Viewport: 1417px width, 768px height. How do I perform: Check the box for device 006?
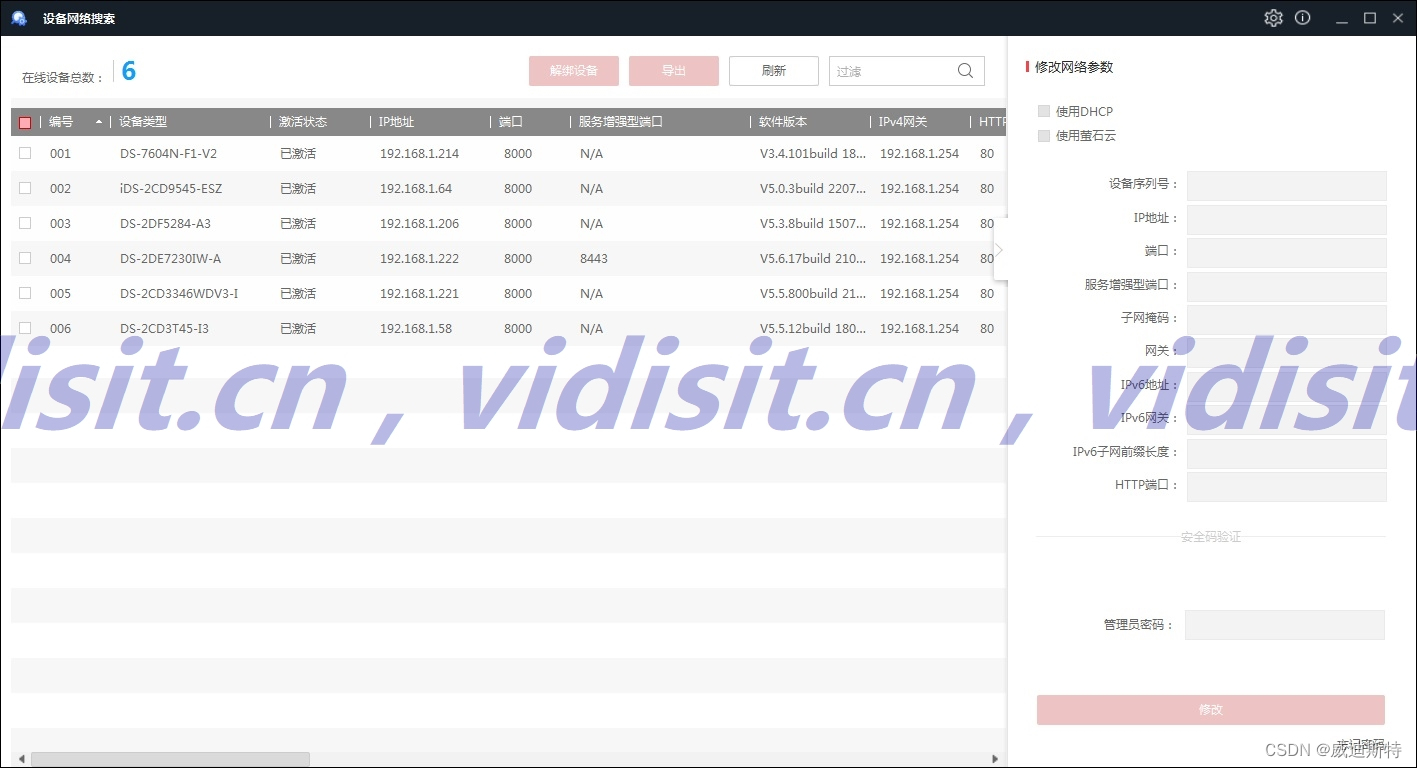pyautogui.click(x=25, y=328)
